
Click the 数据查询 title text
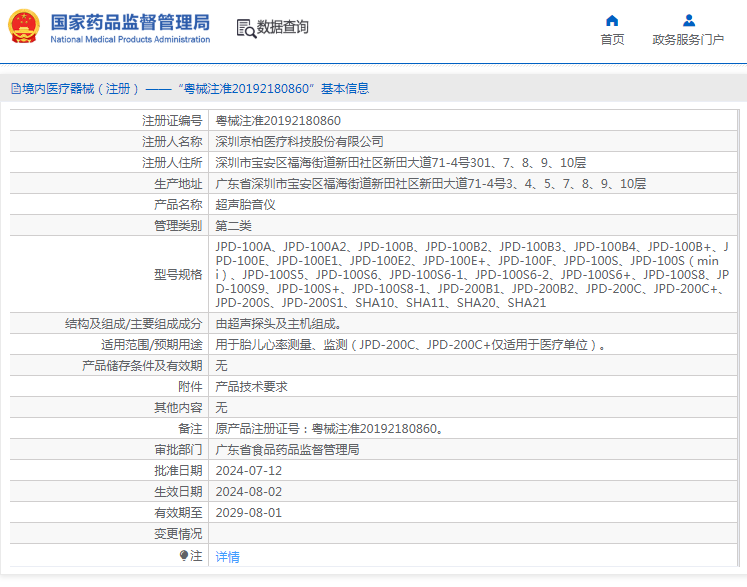(283, 27)
